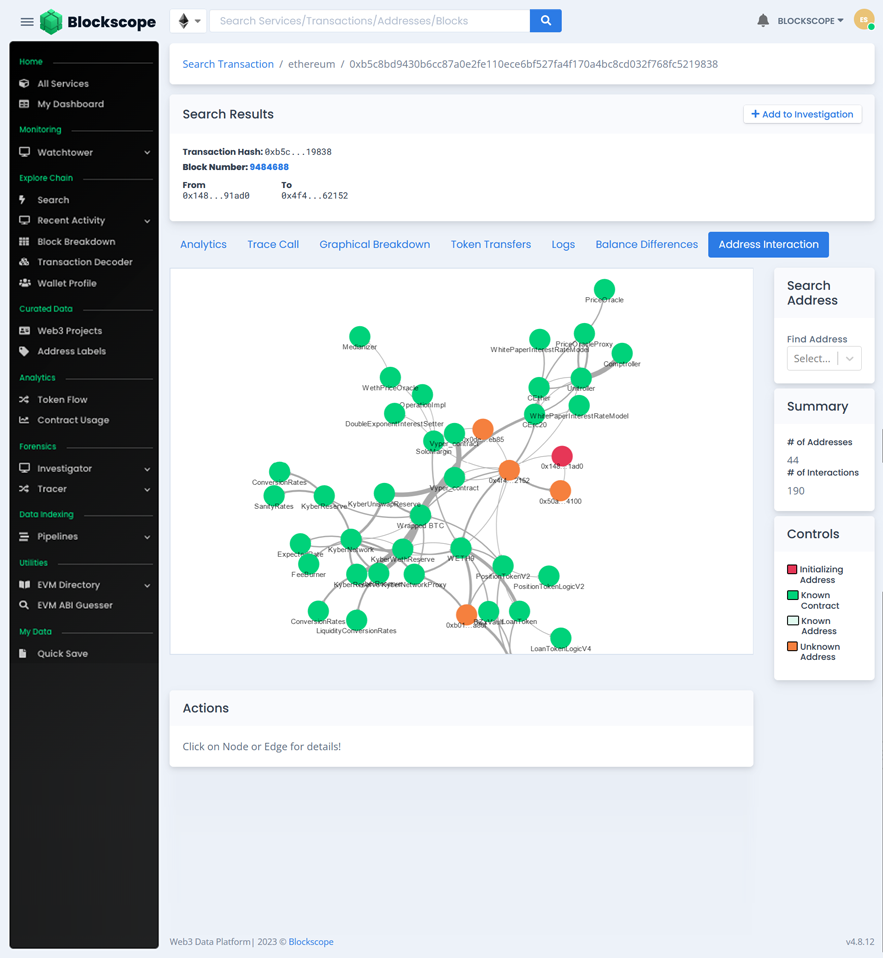Open the Balance Differences tab
Viewport: 883px width, 958px height.
pyautogui.click(x=647, y=244)
